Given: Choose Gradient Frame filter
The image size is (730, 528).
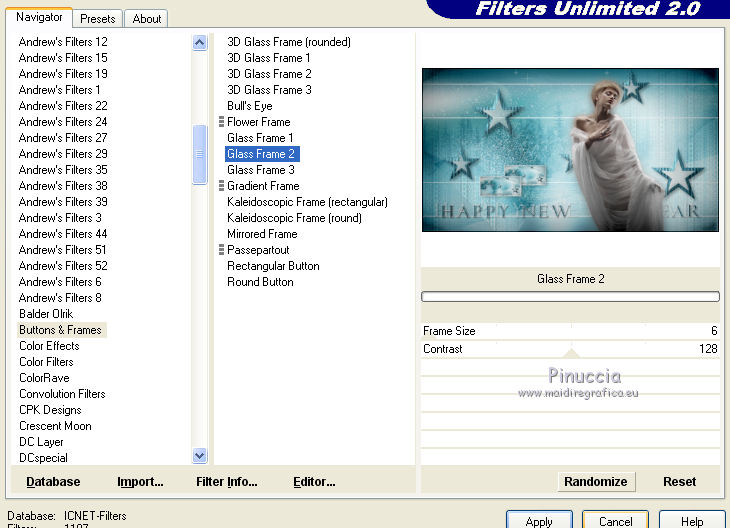Looking at the screenshot, I should click(x=263, y=186).
